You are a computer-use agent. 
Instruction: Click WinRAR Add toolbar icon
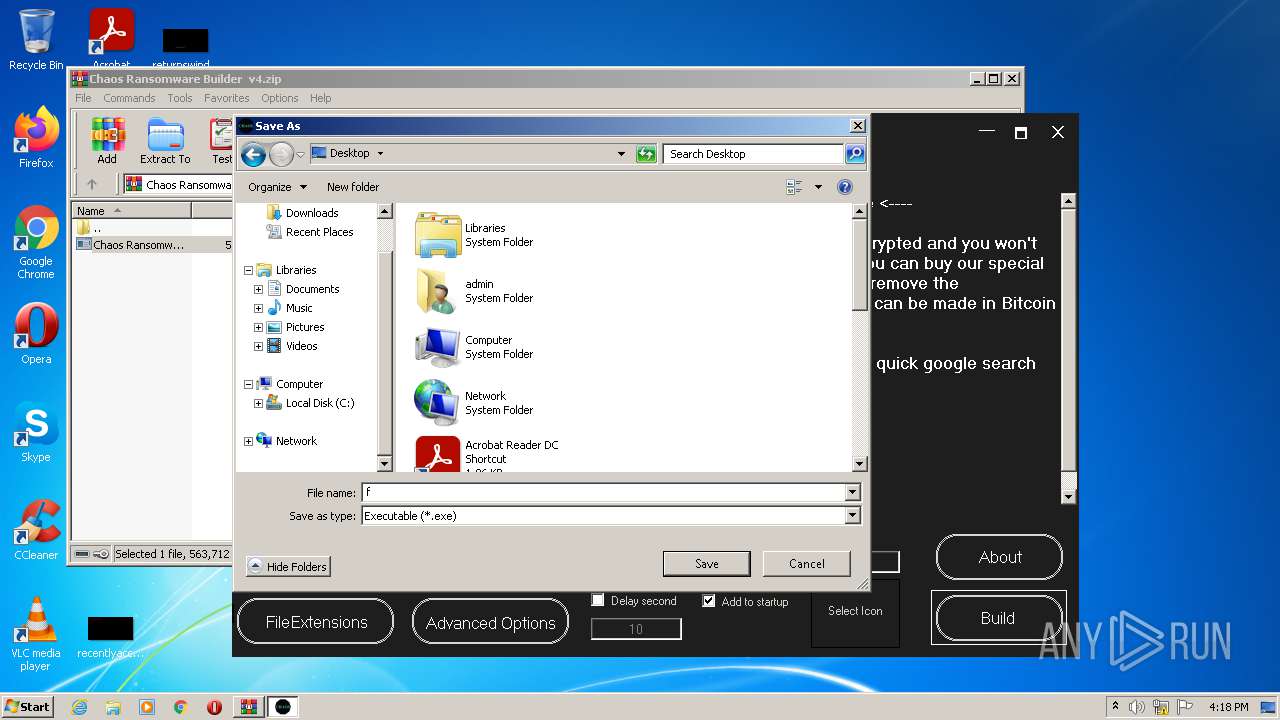point(107,141)
